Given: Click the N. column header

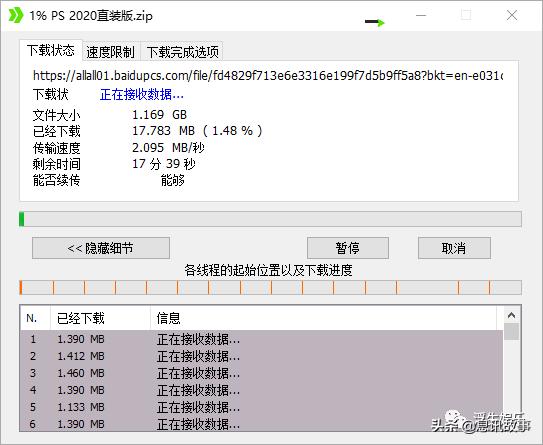Looking at the screenshot, I should (x=35, y=318).
